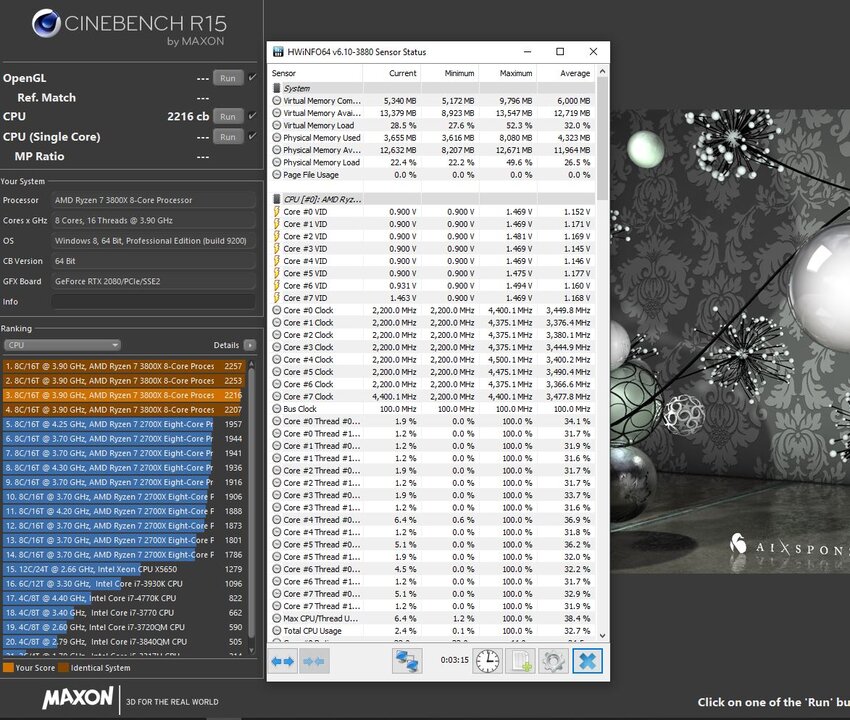Select the "Core #2 VID" sensor row

click(x=432, y=236)
